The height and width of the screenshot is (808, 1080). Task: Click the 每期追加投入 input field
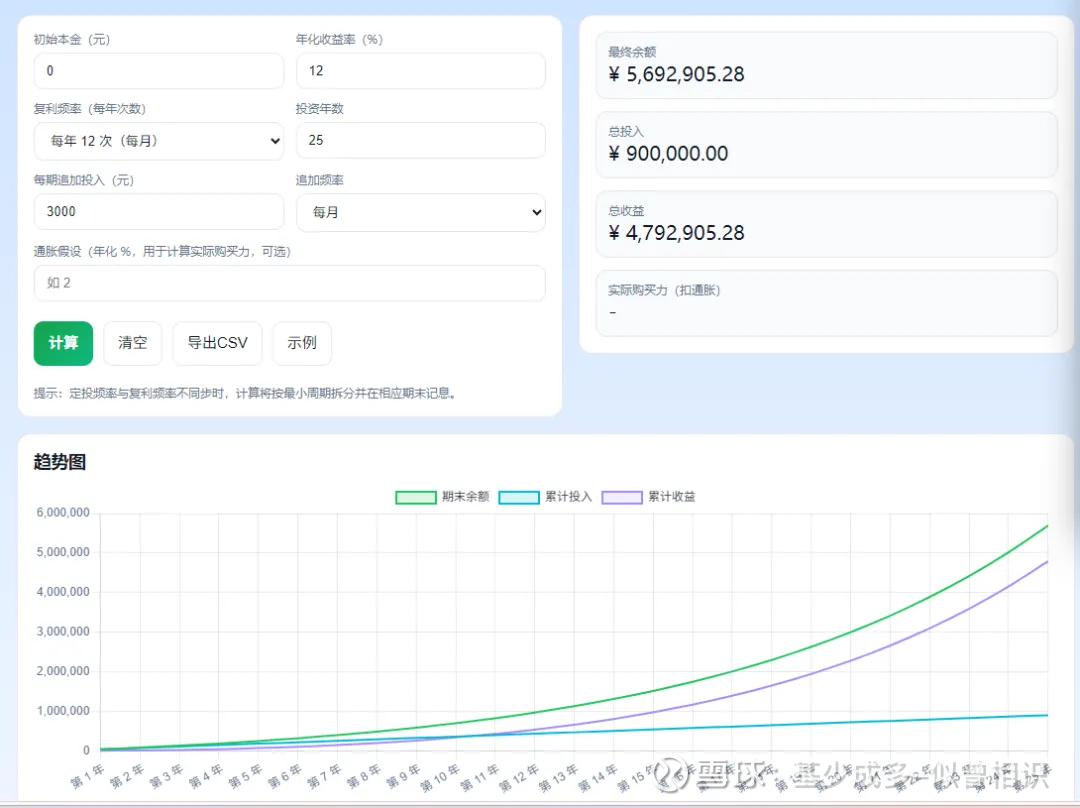tap(159, 212)
